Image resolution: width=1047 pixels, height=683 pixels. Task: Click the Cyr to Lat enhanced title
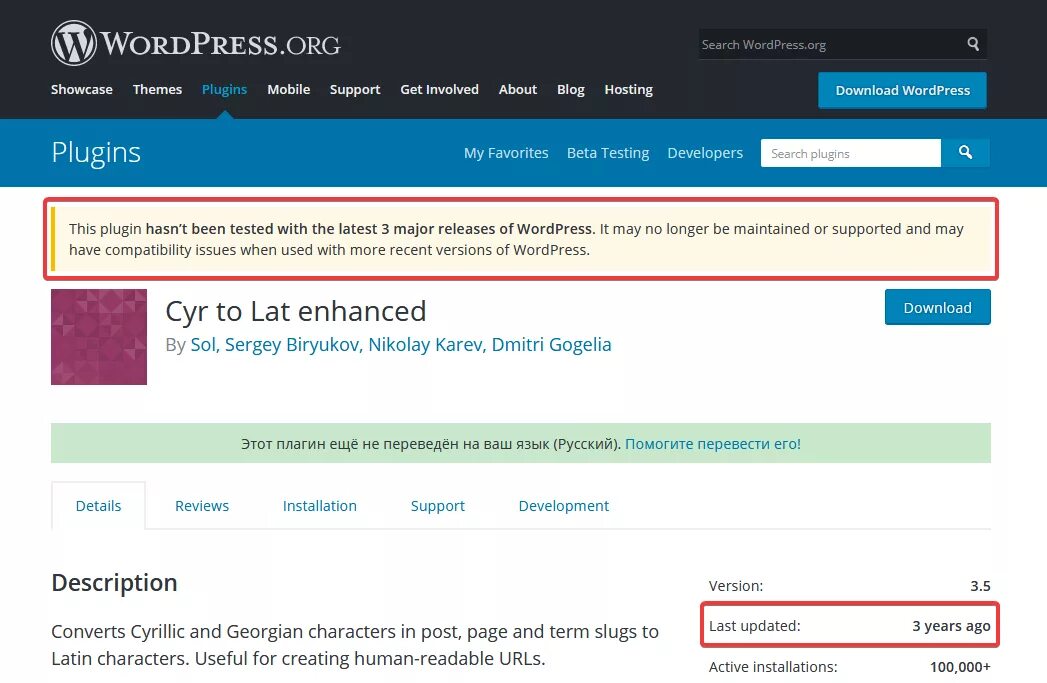coord(296,311)
